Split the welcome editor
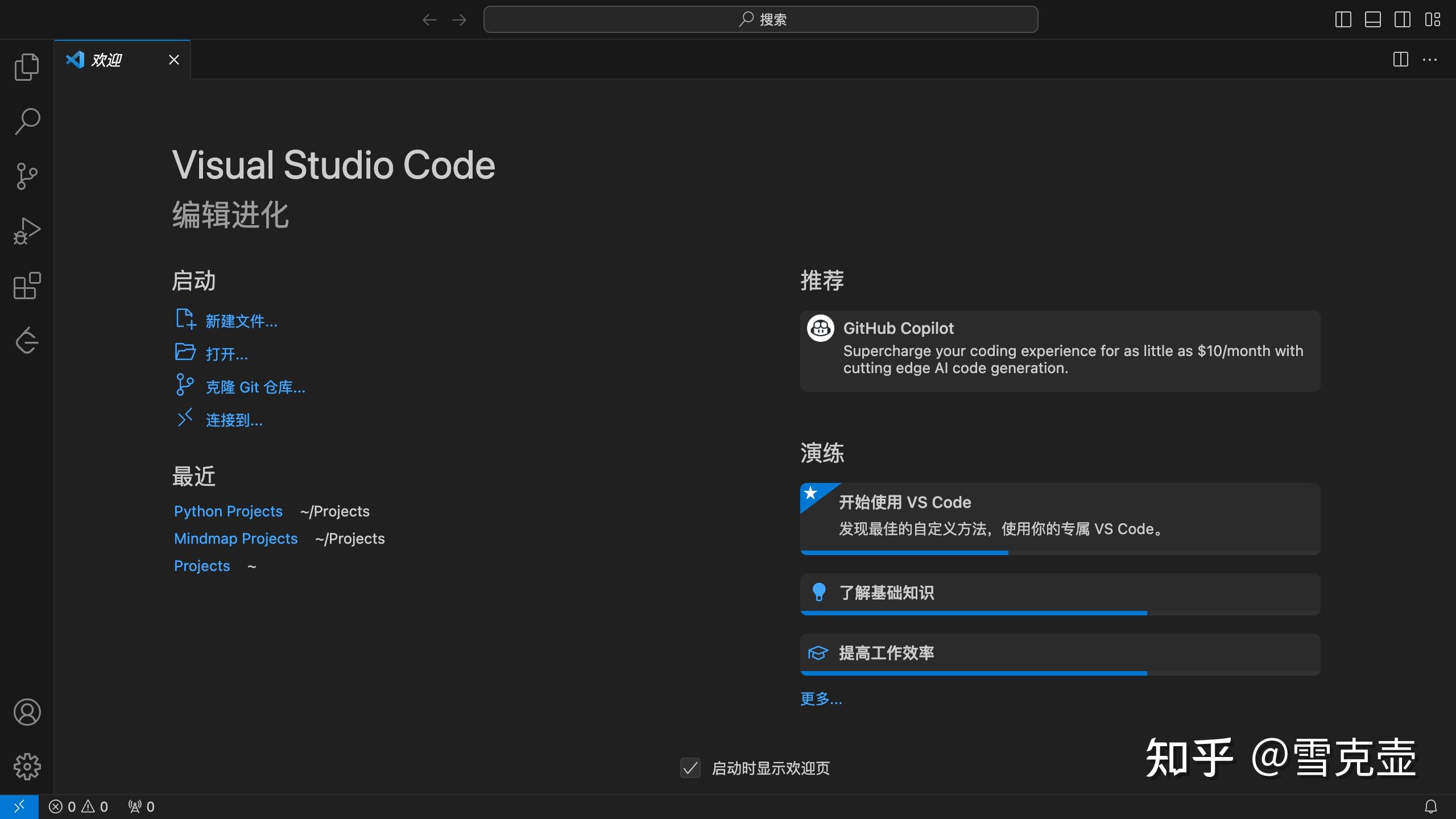Image resolution: width=1456 pixels, height=819 pixels. click(1400, 59)
